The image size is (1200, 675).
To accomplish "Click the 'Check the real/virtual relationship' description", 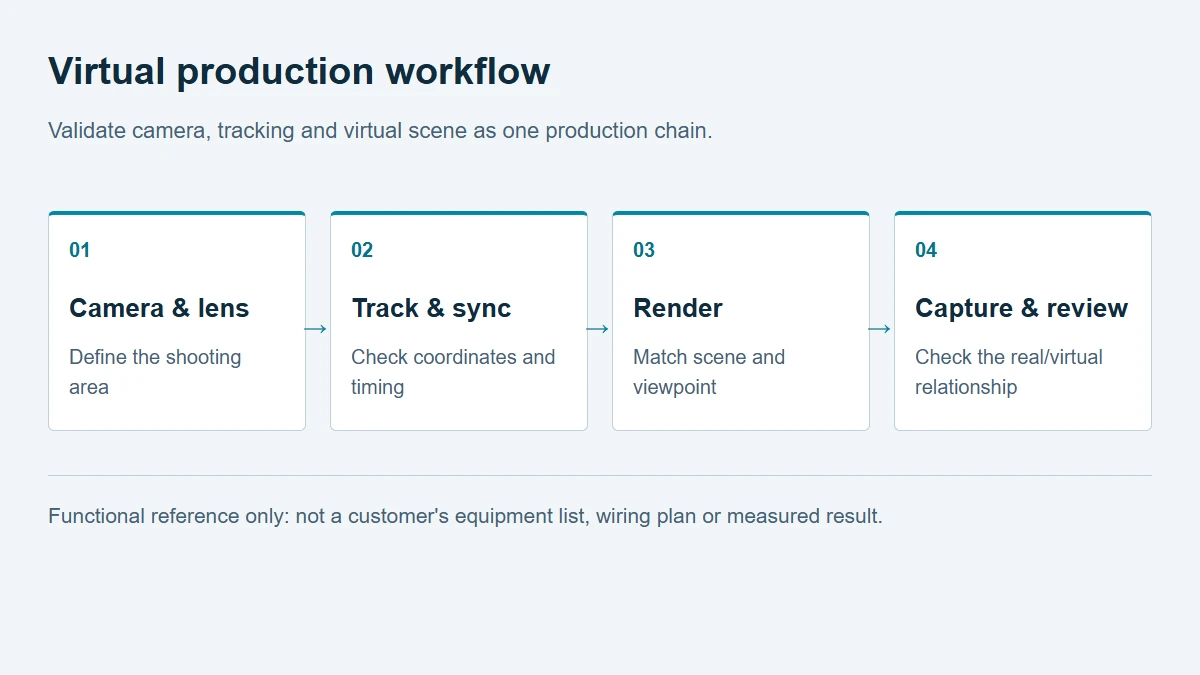I will pos(1009,372).
